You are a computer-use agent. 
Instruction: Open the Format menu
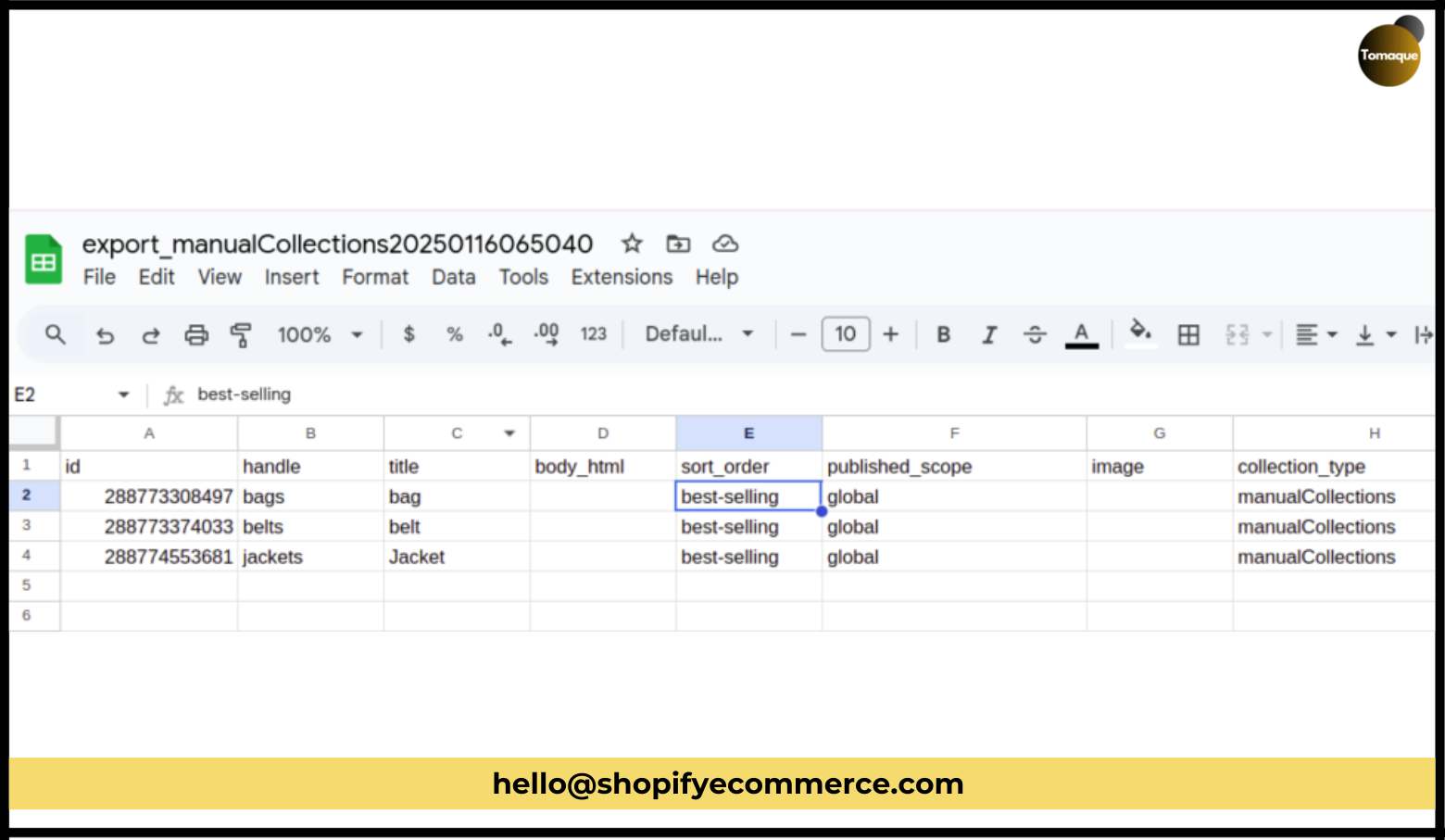[x=375, y=277]
